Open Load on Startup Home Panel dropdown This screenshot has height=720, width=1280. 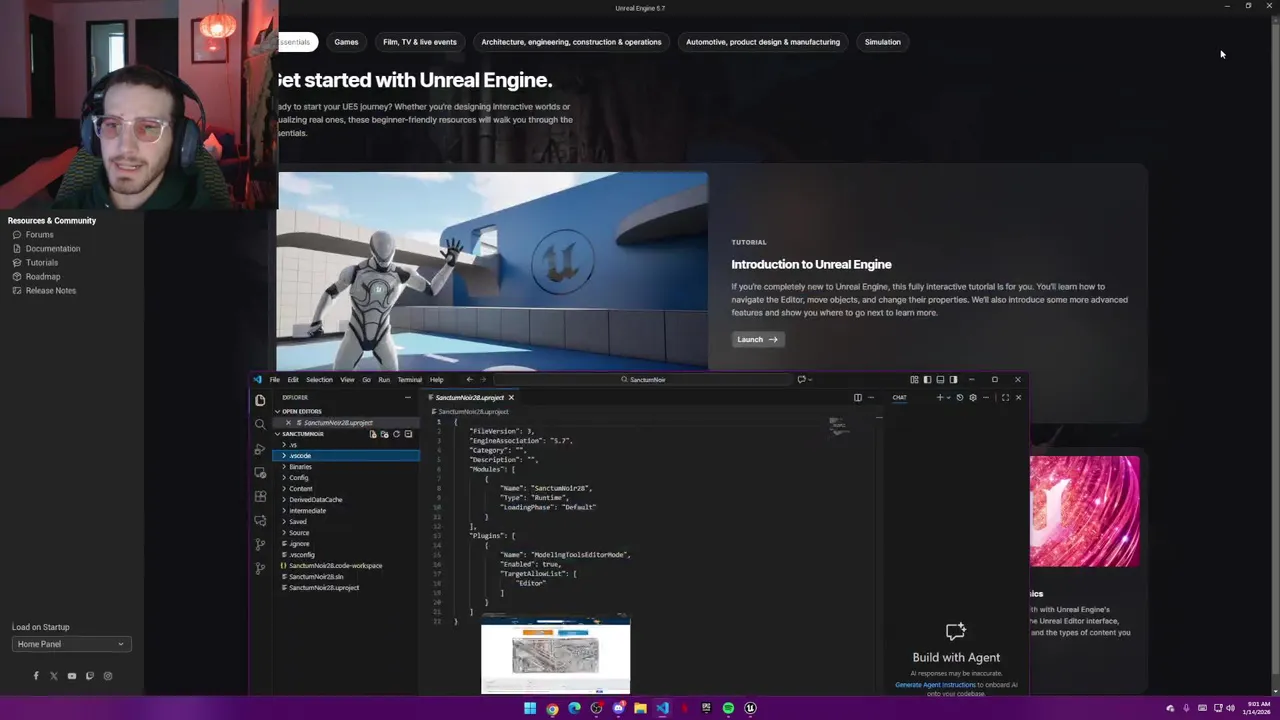(71, 644)
